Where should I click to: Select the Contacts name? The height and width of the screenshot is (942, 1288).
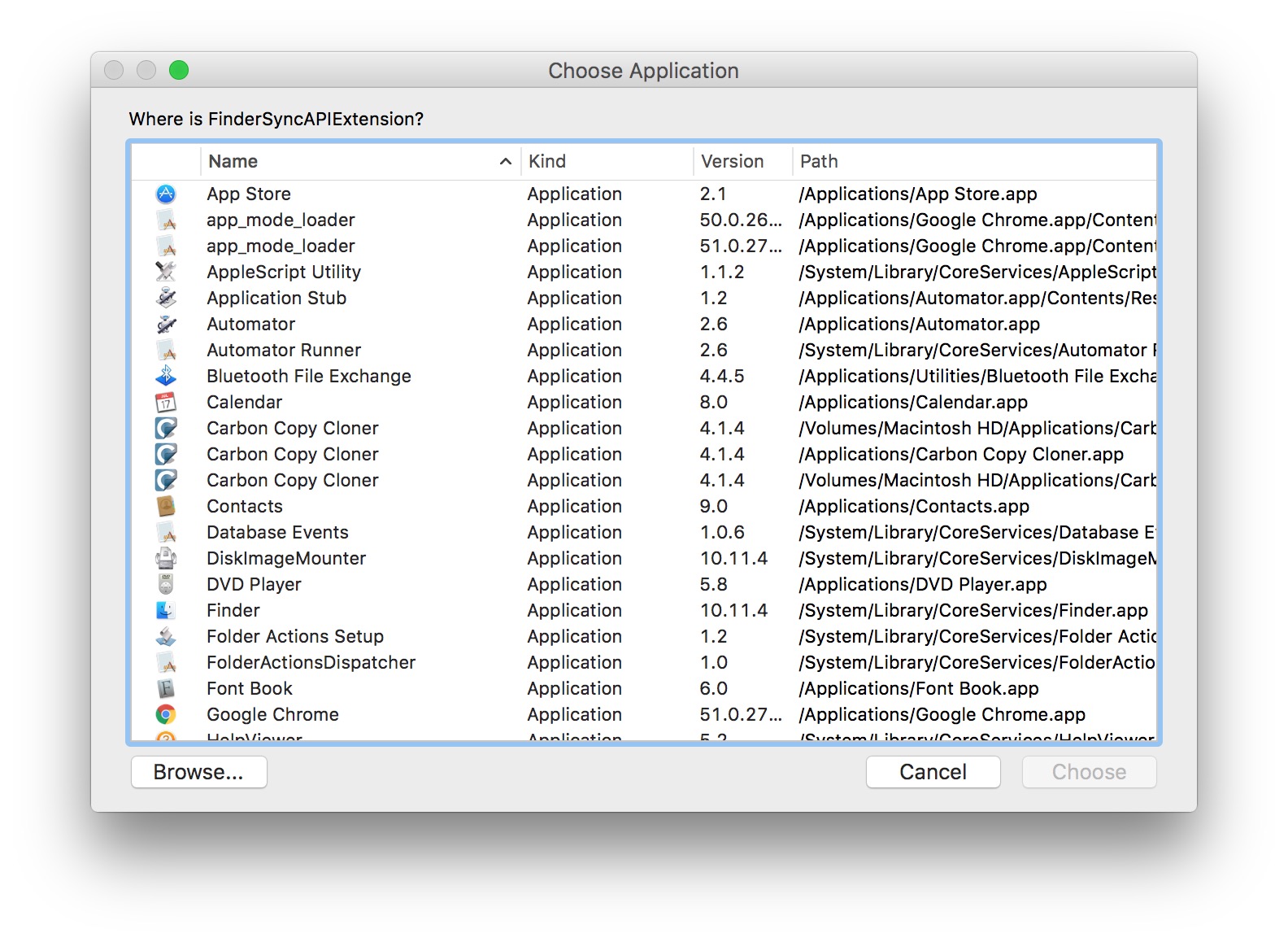245,506
